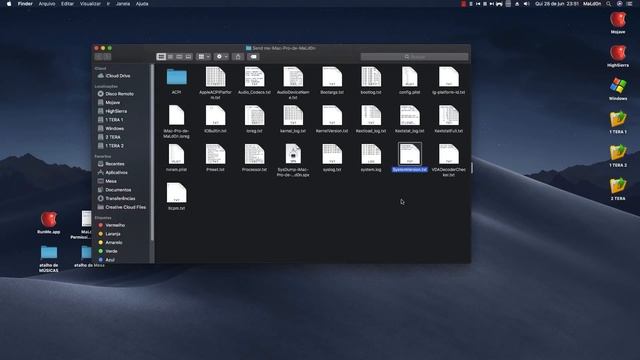Open the group-by arrangement dropdown

tap(204, 57)
